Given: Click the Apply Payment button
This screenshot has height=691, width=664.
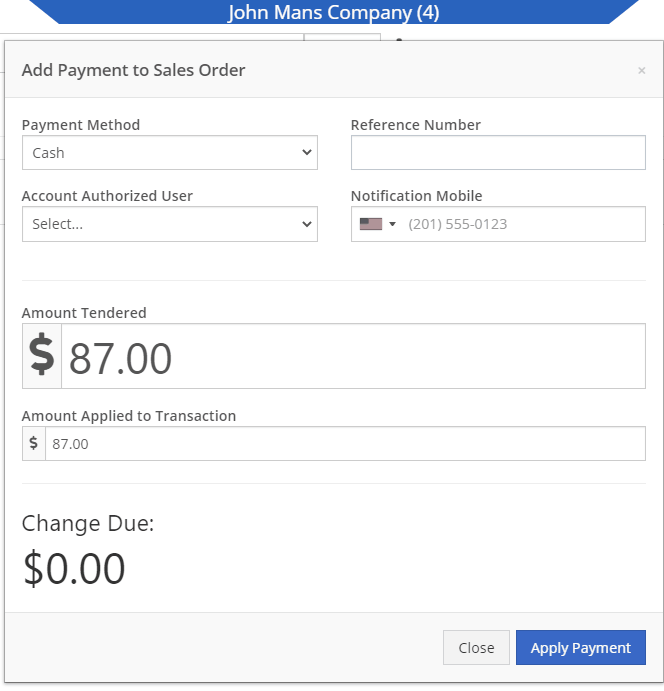Looking at the screenshot, I should pos(581,647).
